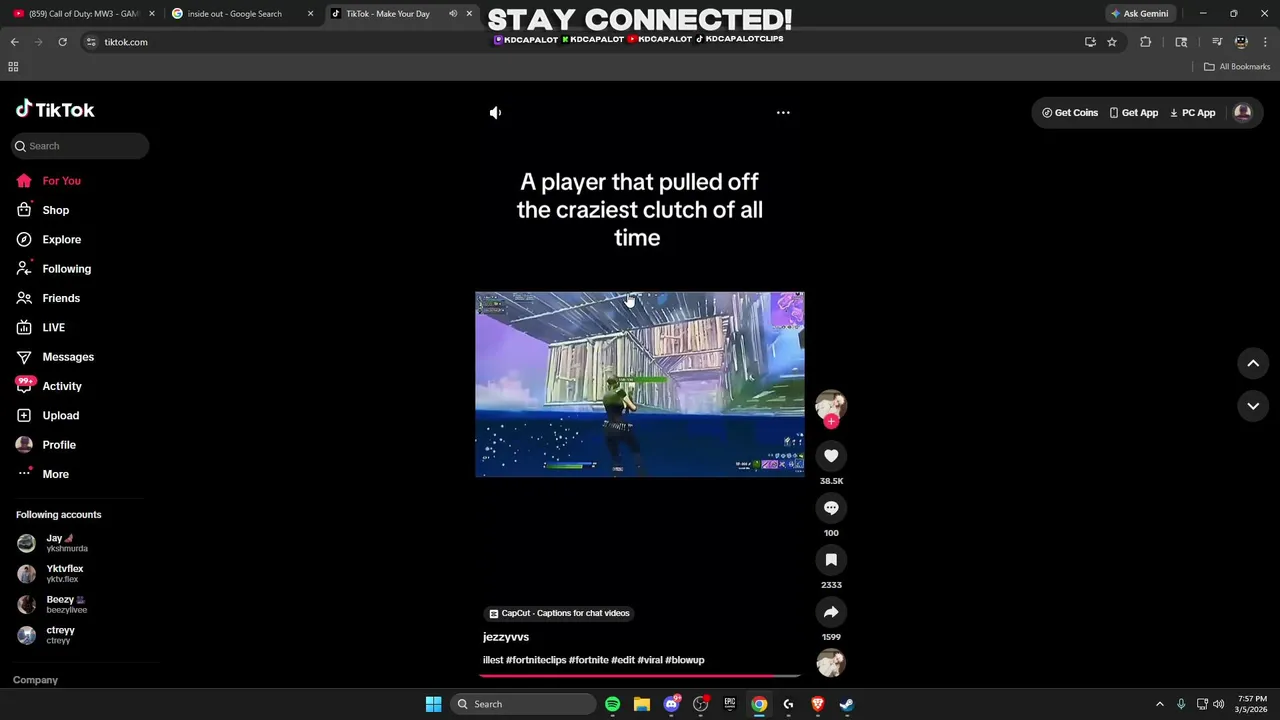
Task: Expand the Company footer section
Action: [36, 680]
